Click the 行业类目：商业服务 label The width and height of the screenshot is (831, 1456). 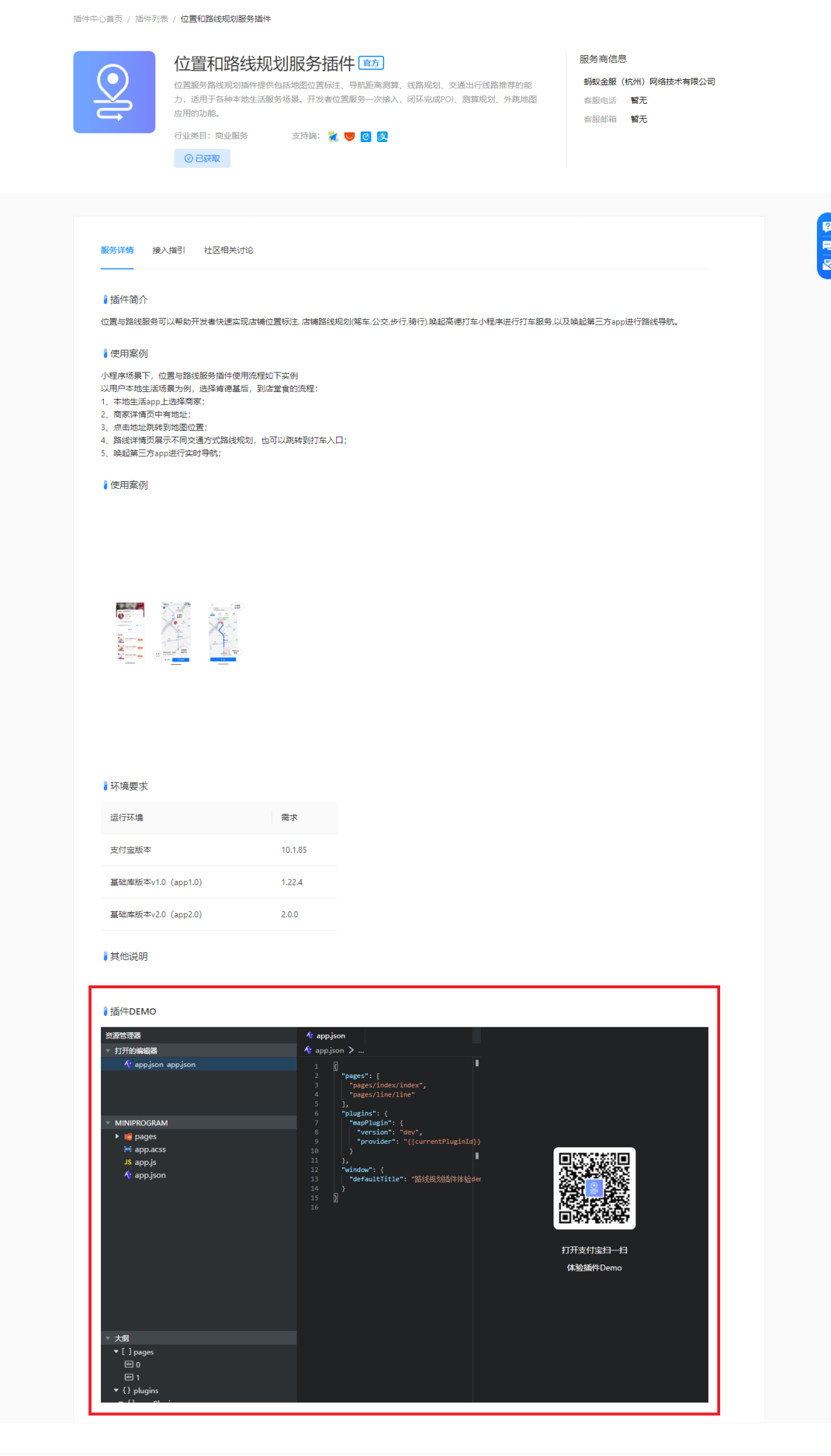pyautogui.click(x=211, y=136)
